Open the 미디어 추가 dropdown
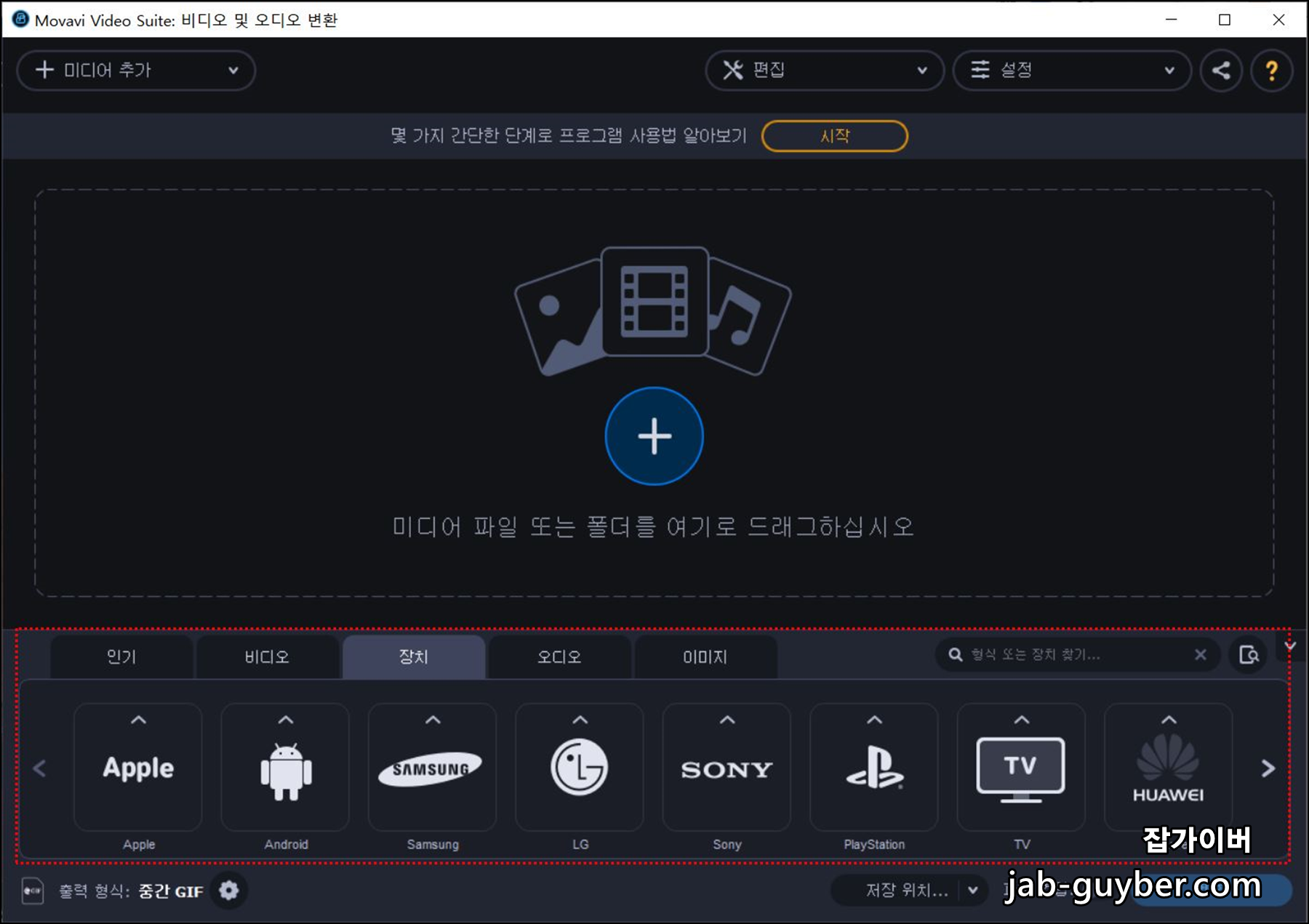1309x924 pixels. pyautogui.click(x=136, y=71)
